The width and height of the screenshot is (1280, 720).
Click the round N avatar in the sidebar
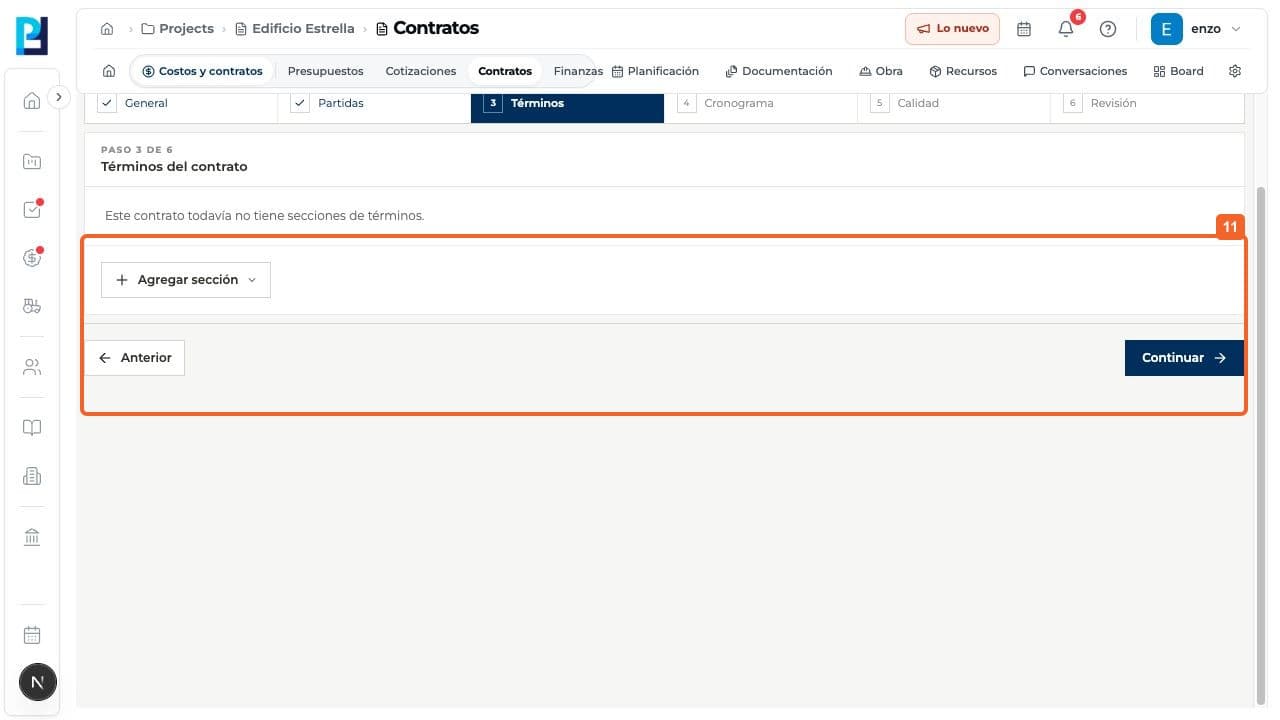pyautogui.click(x=38, y=683)
